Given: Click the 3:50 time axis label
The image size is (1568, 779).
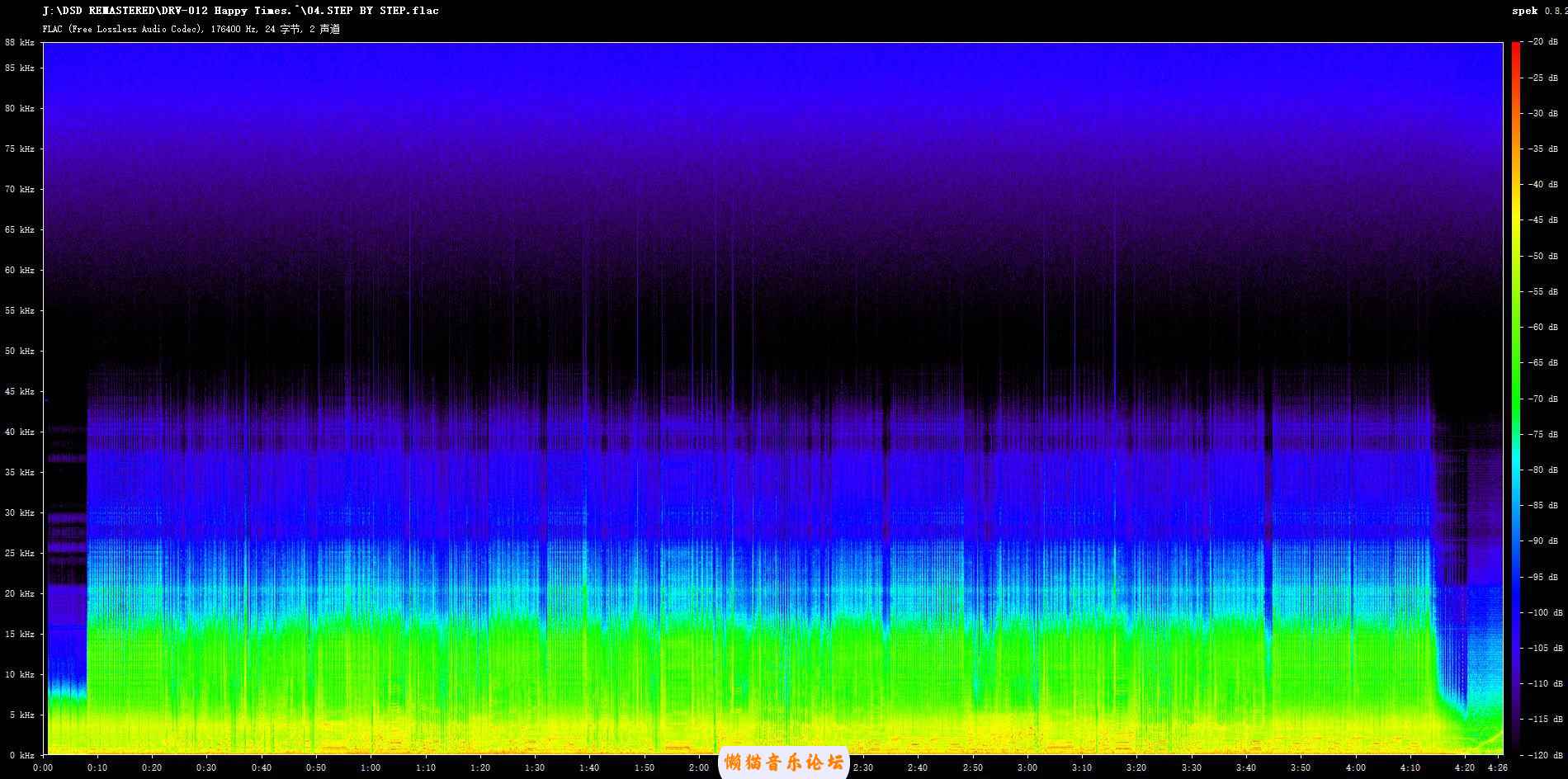Looking at the screenshot, I should click(x=1301, y=768).
